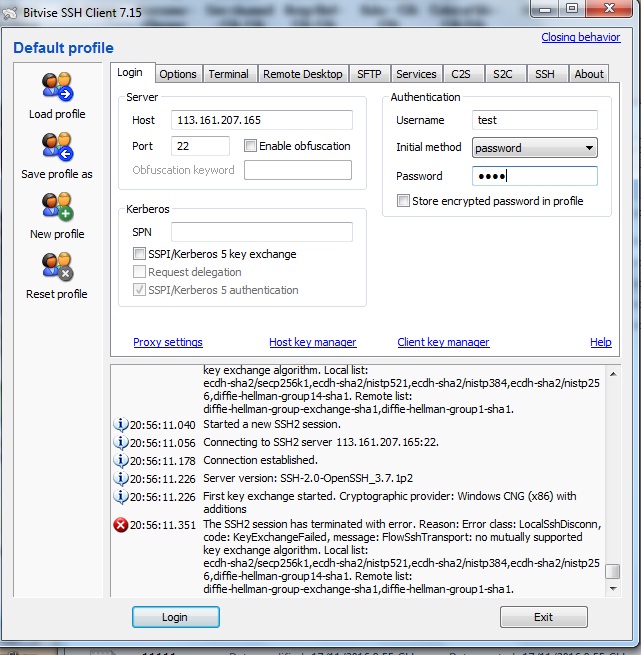Switch to the Options tab

(x=178, y=74)
